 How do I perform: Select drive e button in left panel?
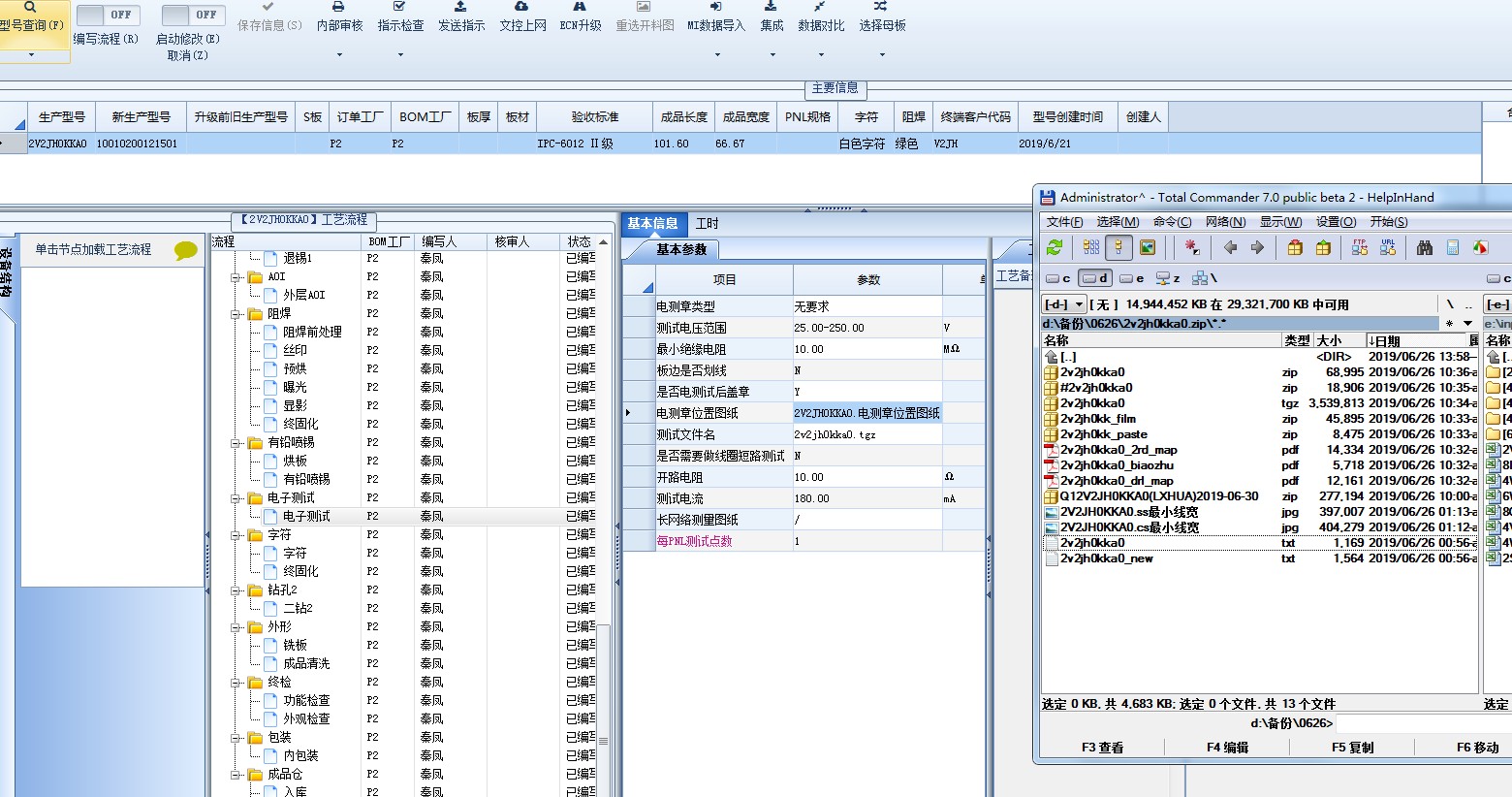tap(1132, 278)
